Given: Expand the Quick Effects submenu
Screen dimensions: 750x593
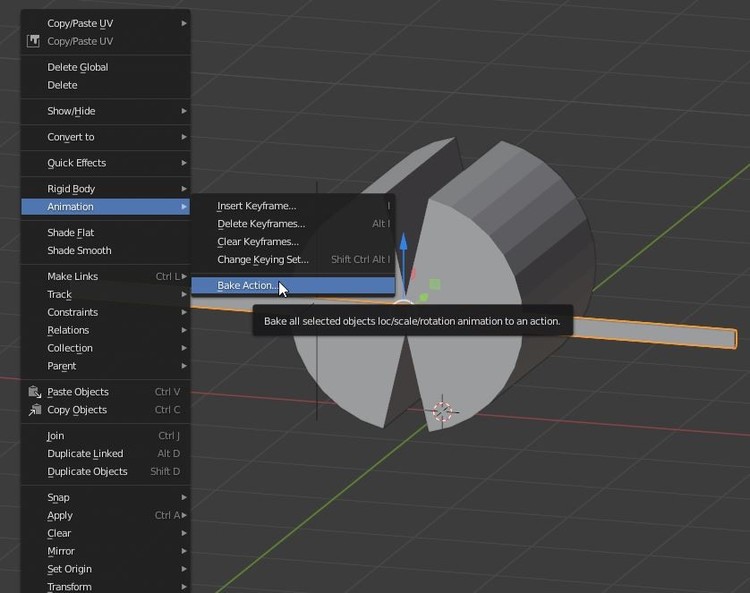Looking at the screenshot, I should tap(76, 163).
